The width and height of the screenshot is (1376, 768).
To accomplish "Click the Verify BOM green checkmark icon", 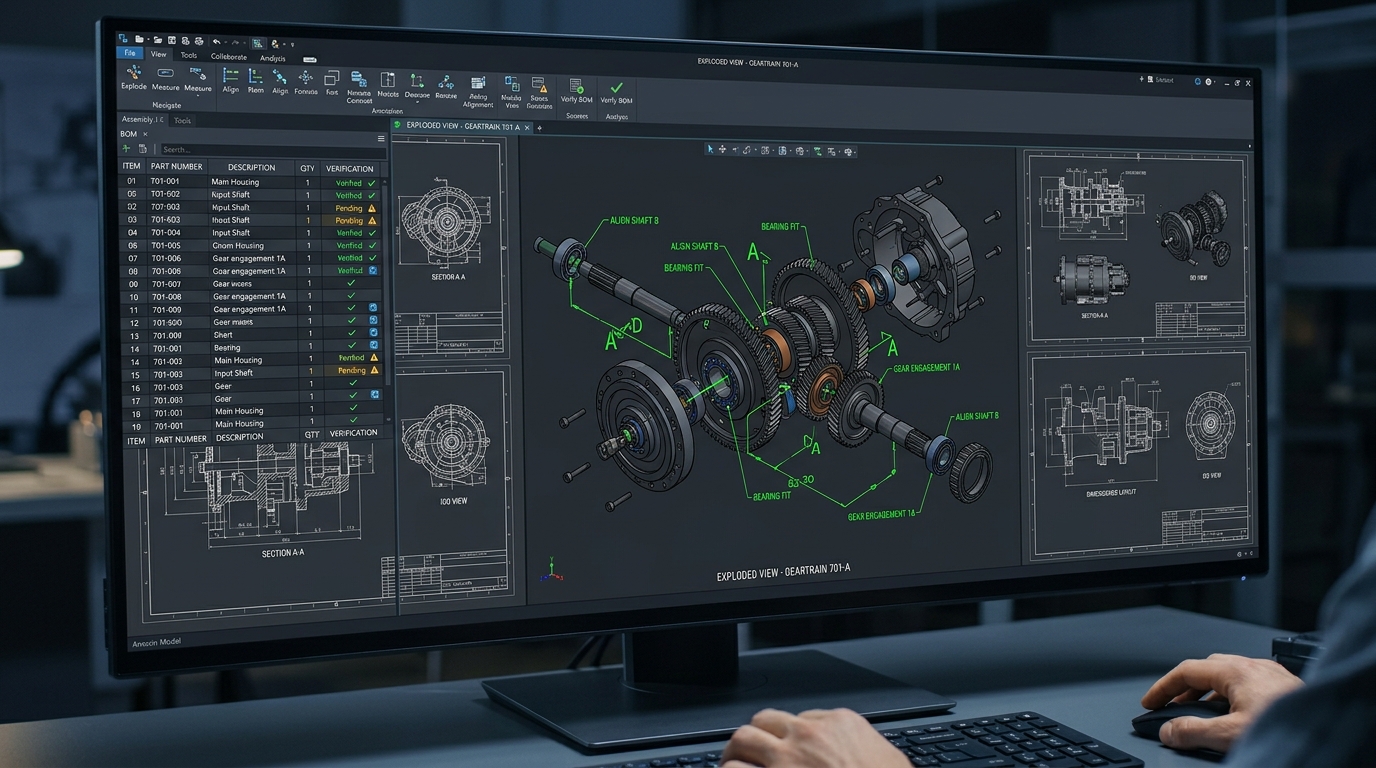I will [x=616, y=88].
